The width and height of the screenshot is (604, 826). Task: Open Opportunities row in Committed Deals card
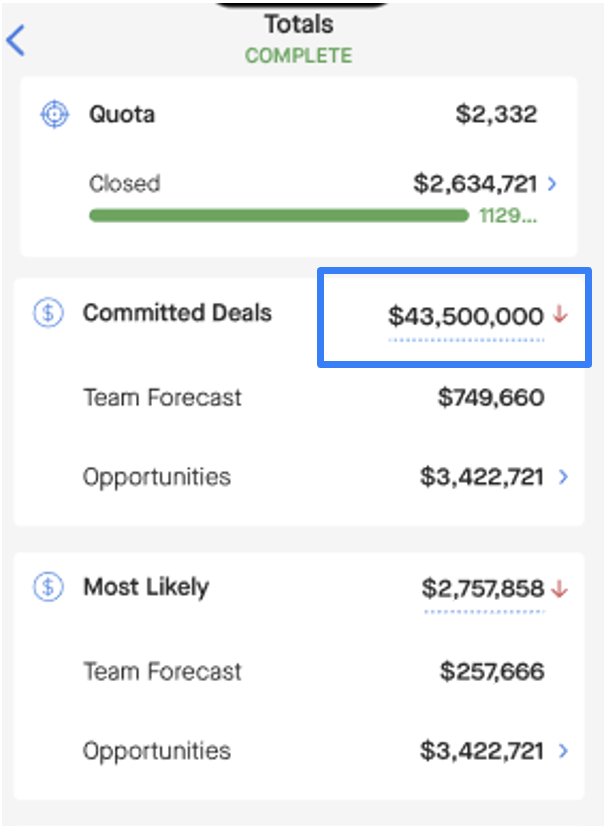(x=299, y=477)
